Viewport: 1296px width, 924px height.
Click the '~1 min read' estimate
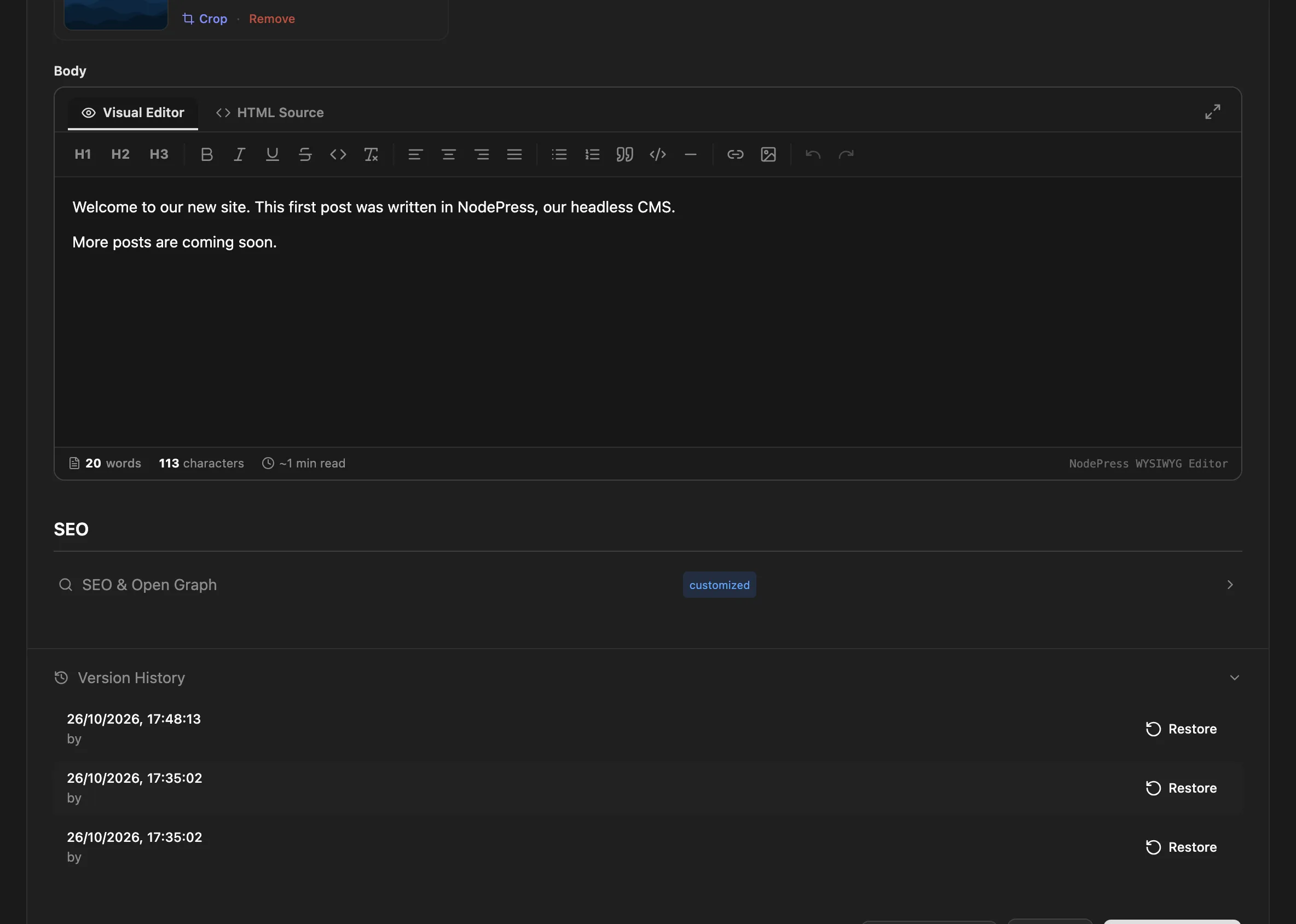tap(313, 463)
